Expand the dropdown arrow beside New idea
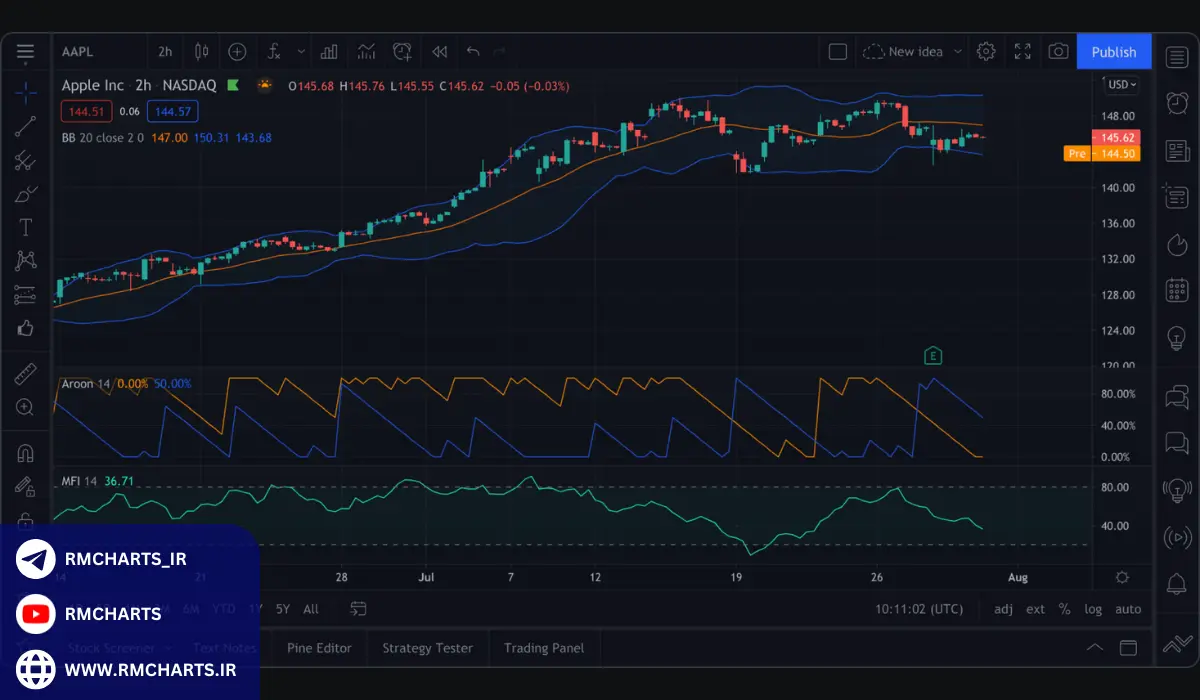Viewport: 1200px width, 700px height. click(957, 52)
